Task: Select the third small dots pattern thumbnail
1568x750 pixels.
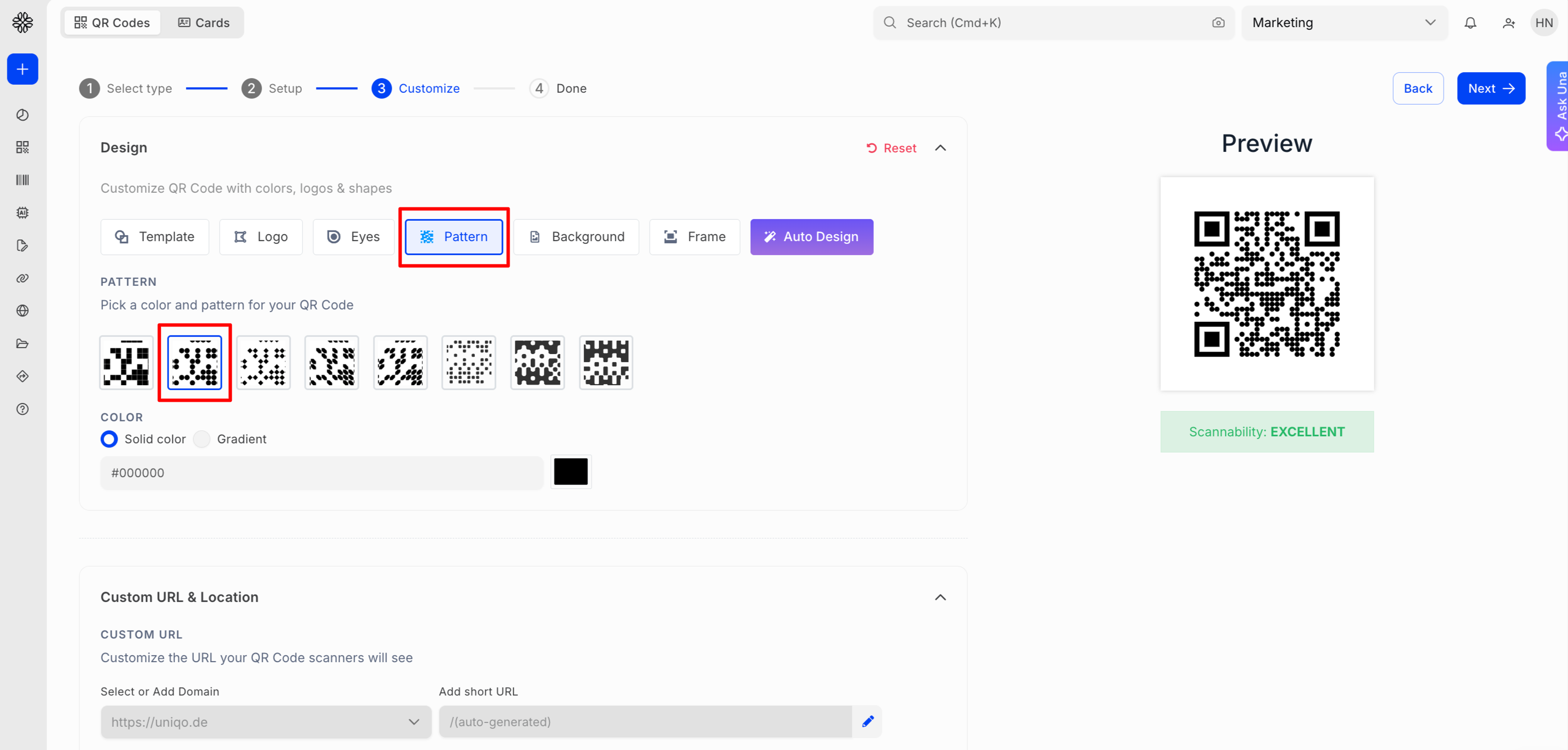Action: (263, 363)
